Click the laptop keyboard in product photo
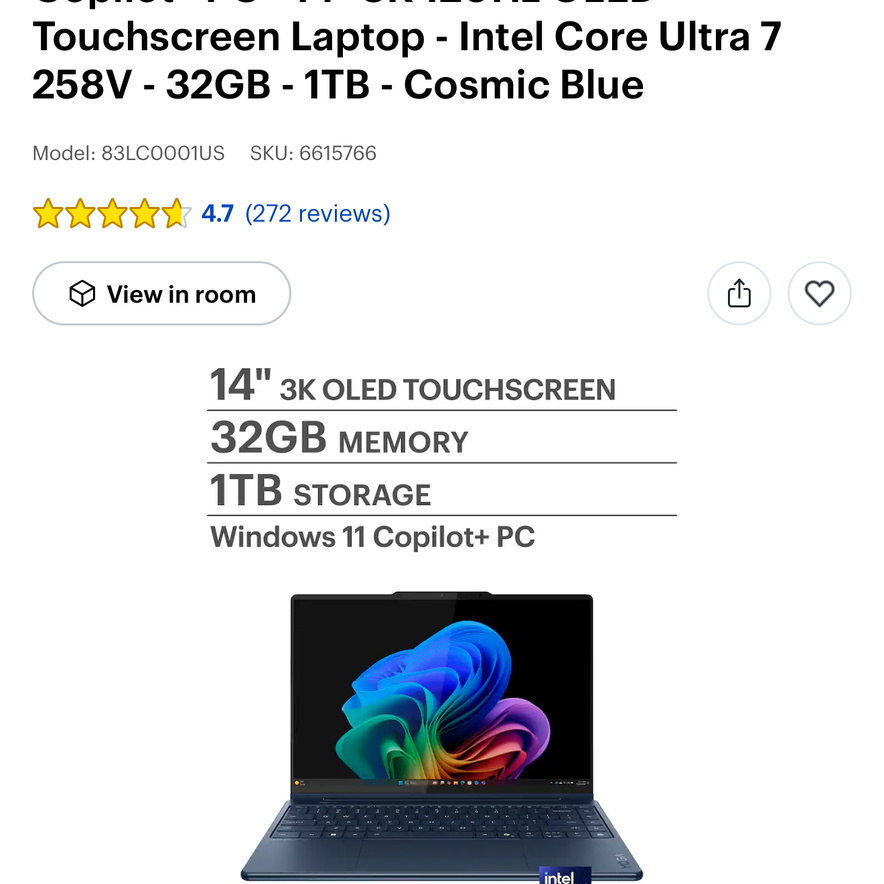884x884 pixels. coord(441,823)
